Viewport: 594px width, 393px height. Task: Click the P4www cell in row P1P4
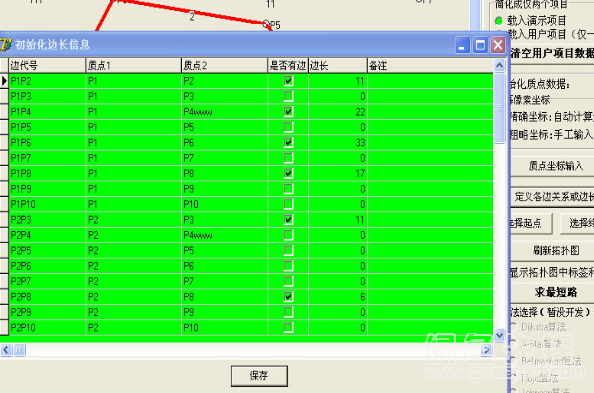(224, 112)
